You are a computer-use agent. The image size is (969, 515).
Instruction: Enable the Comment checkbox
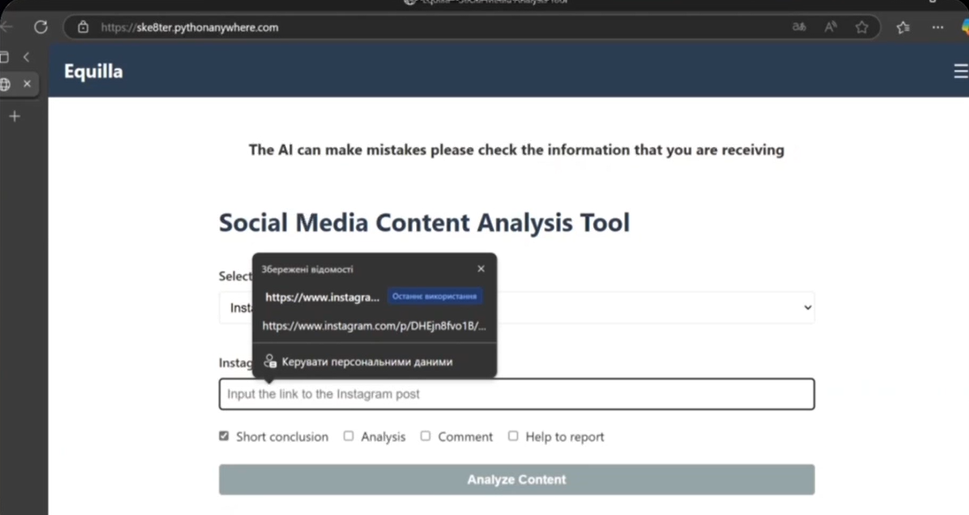coord(426,436)
